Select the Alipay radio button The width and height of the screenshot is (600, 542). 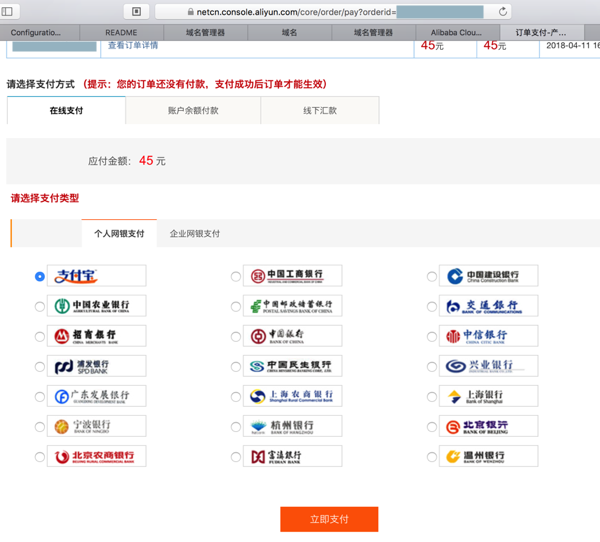(x=39, y=276)
